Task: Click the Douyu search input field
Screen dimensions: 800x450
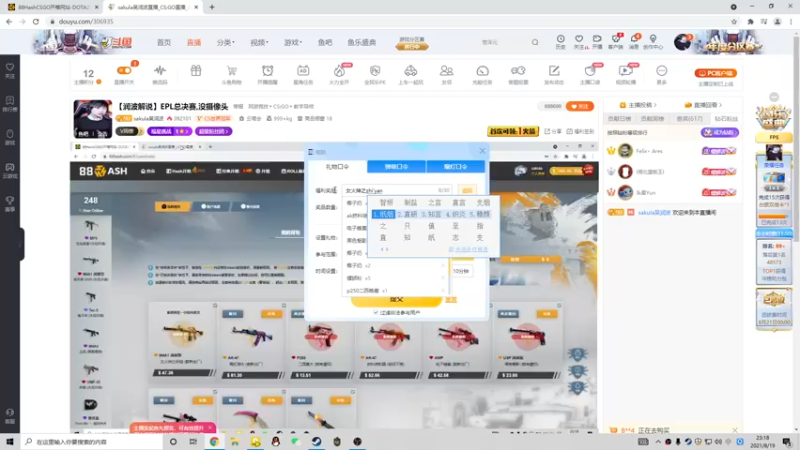Action: point(503,42)
